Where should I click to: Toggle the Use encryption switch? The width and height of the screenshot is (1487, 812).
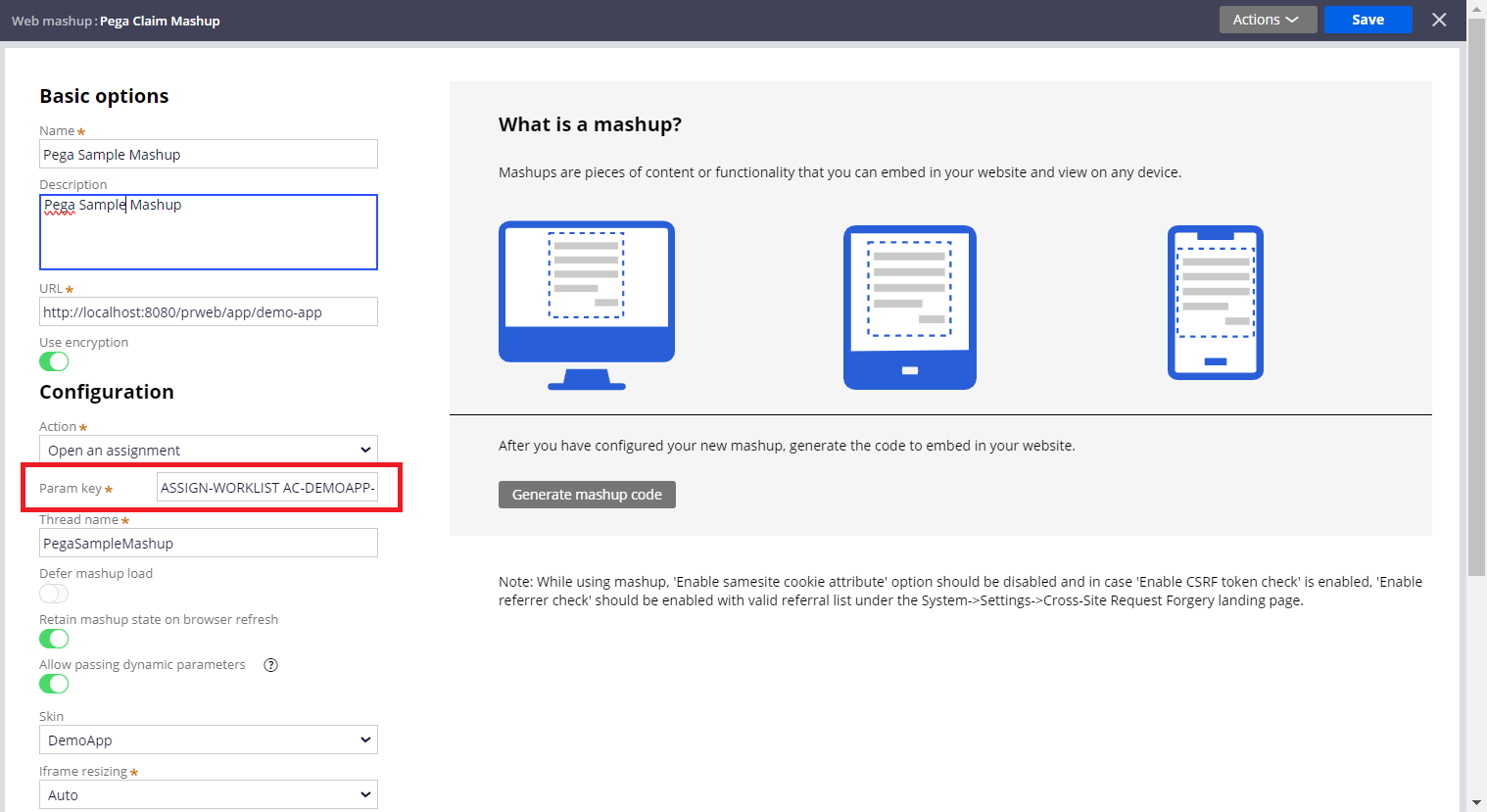point(54,361)
